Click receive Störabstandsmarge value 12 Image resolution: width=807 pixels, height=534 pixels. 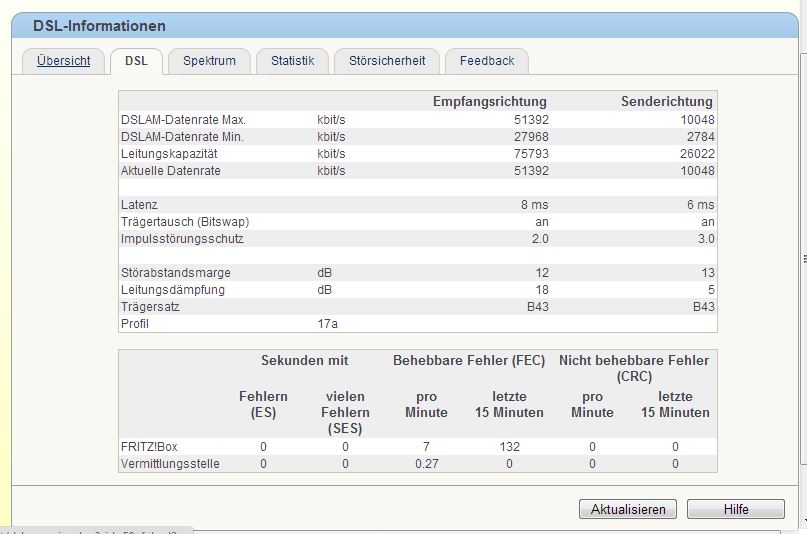[542, 273]
